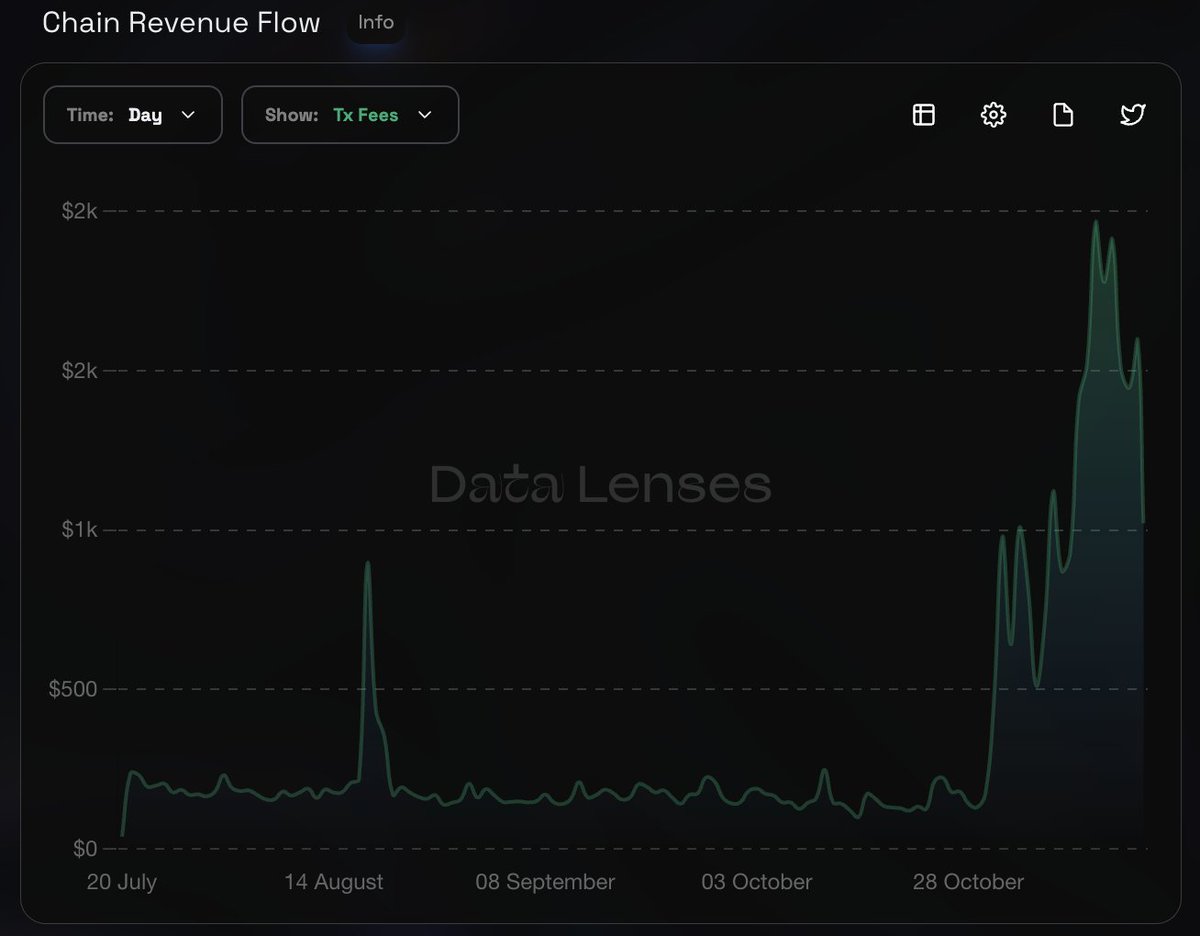
Task: Click the 28 October axis label
Action: point(968,882)
